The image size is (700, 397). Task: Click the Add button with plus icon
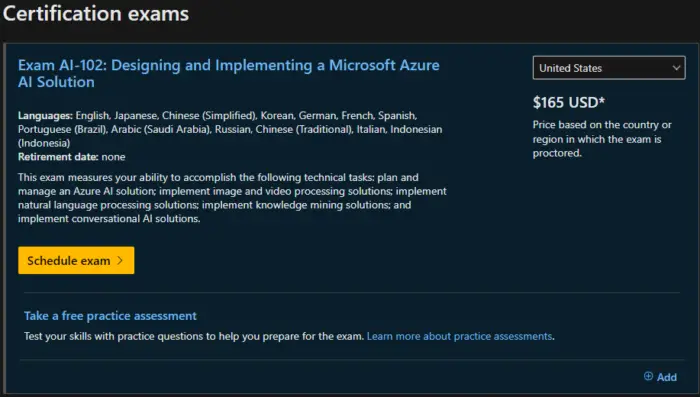[660, 377]
